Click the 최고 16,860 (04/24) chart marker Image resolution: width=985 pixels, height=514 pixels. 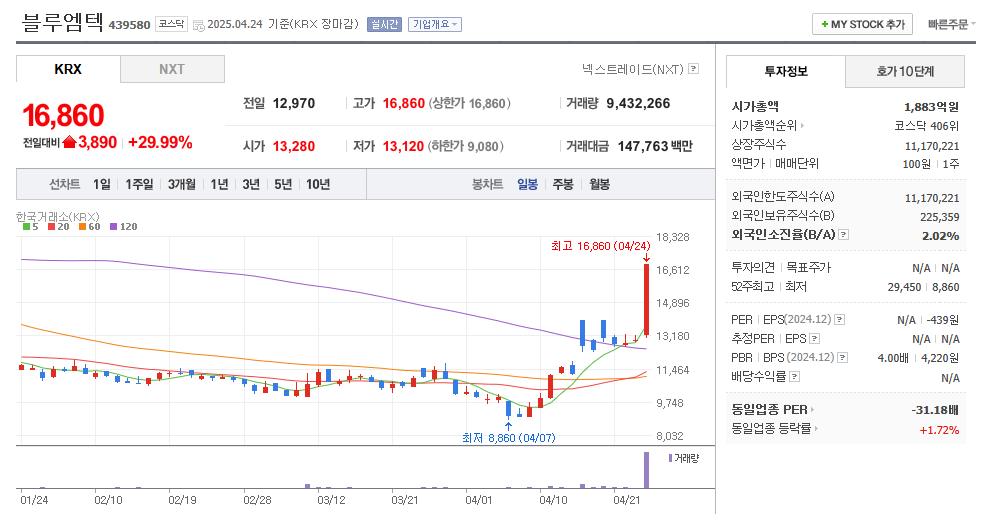601,246
